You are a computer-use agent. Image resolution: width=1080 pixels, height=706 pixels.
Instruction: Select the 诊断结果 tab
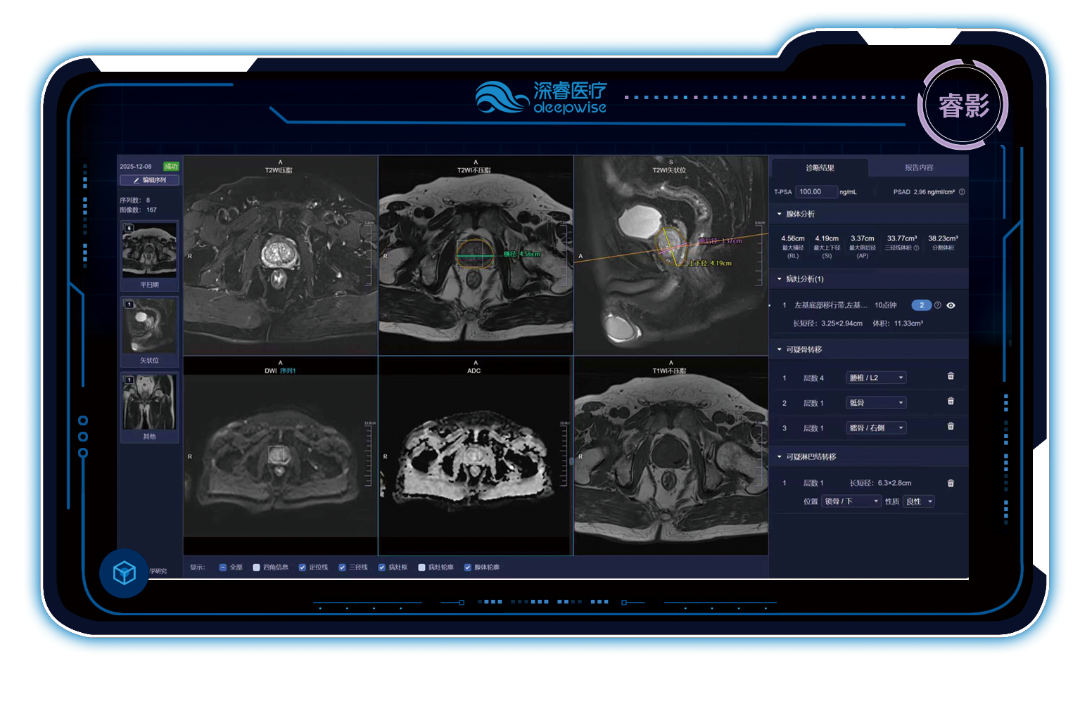[820, 168]
